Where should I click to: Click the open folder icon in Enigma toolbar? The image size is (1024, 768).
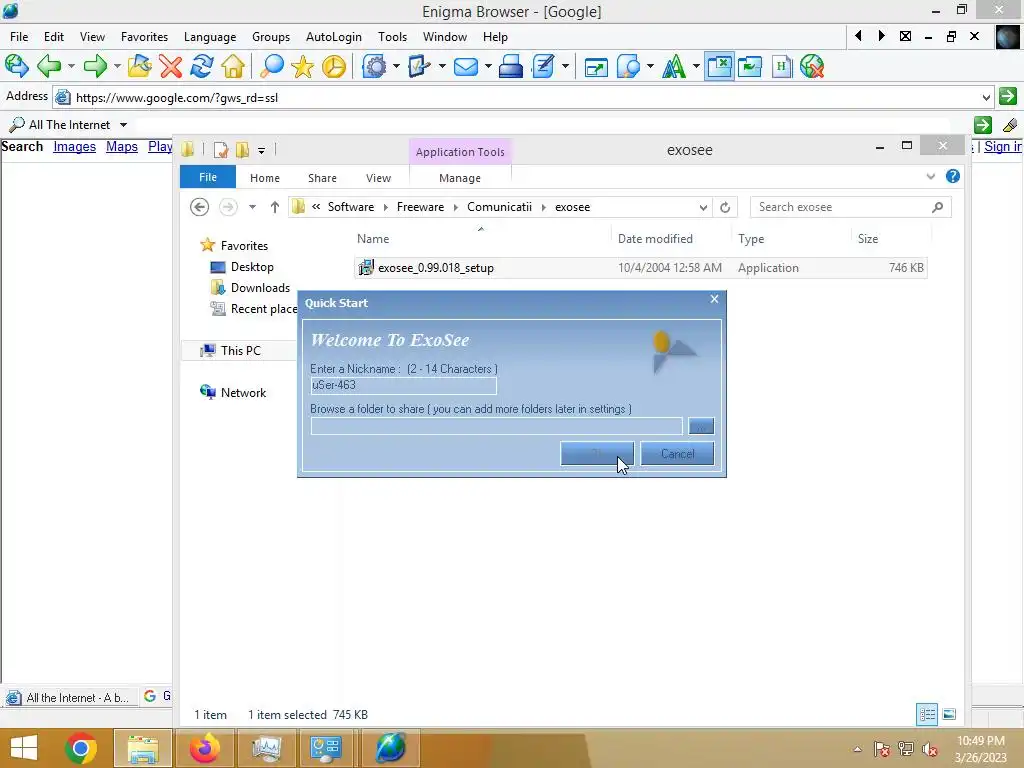(139, 66)
